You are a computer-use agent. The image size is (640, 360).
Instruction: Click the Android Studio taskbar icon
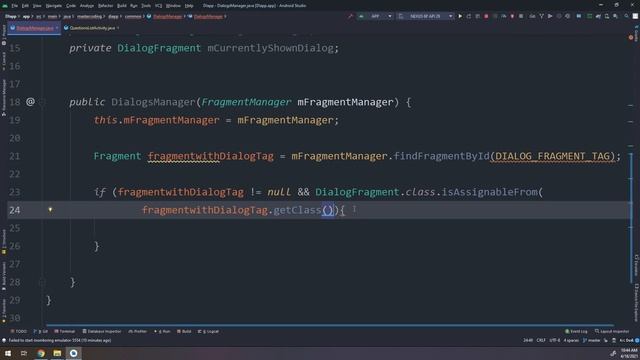pos(73,353)
